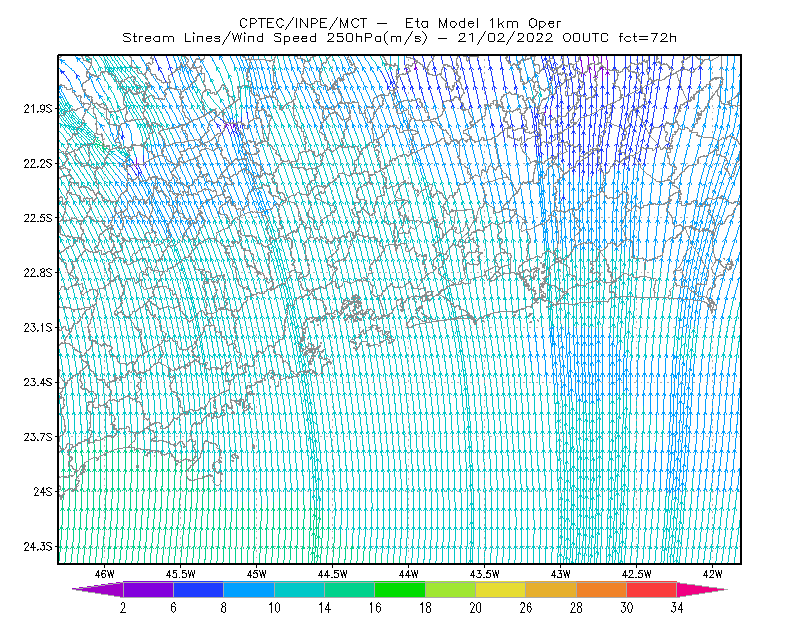This screenshot has height=618, width=800.
Task: Click the colorbar value label 10
Action: pyautogui.click(x=274, y=608)
